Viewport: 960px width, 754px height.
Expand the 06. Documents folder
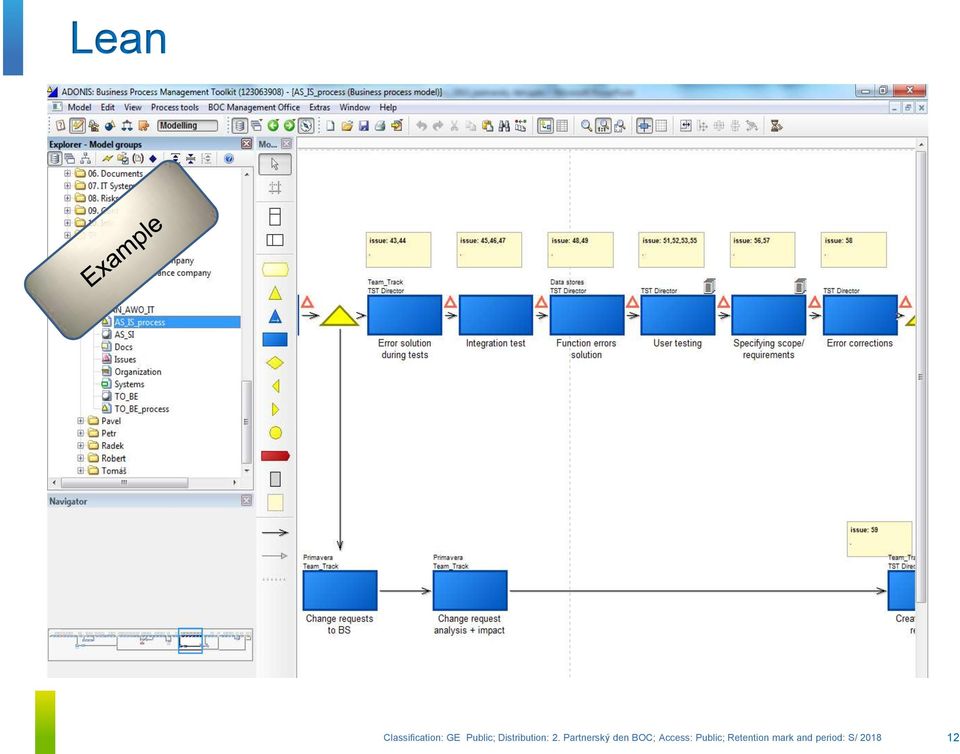67,174
